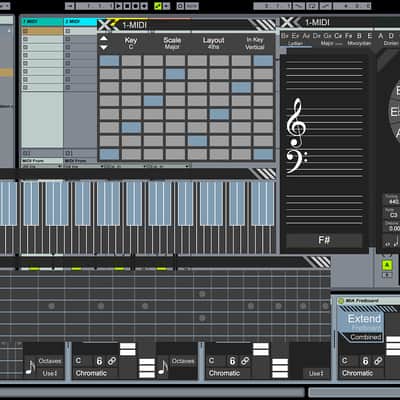Click the X logo in the pad grid window
This screenshot has width=400, height=400.
[x=106, y=25]
